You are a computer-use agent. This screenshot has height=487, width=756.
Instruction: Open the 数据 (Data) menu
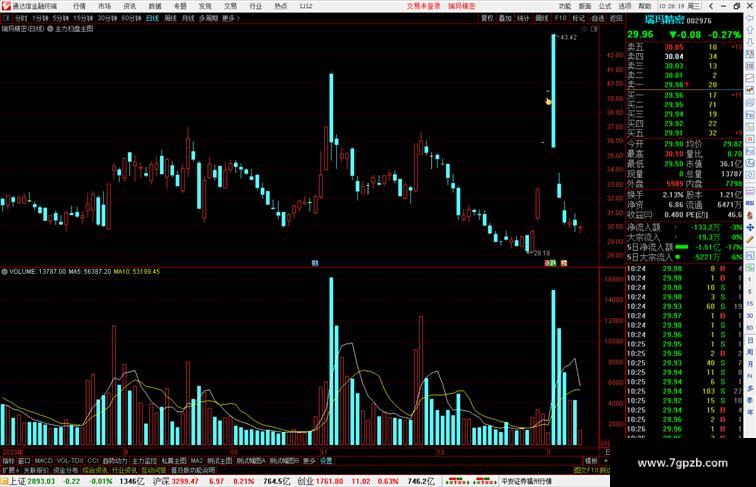pos(155,6)
